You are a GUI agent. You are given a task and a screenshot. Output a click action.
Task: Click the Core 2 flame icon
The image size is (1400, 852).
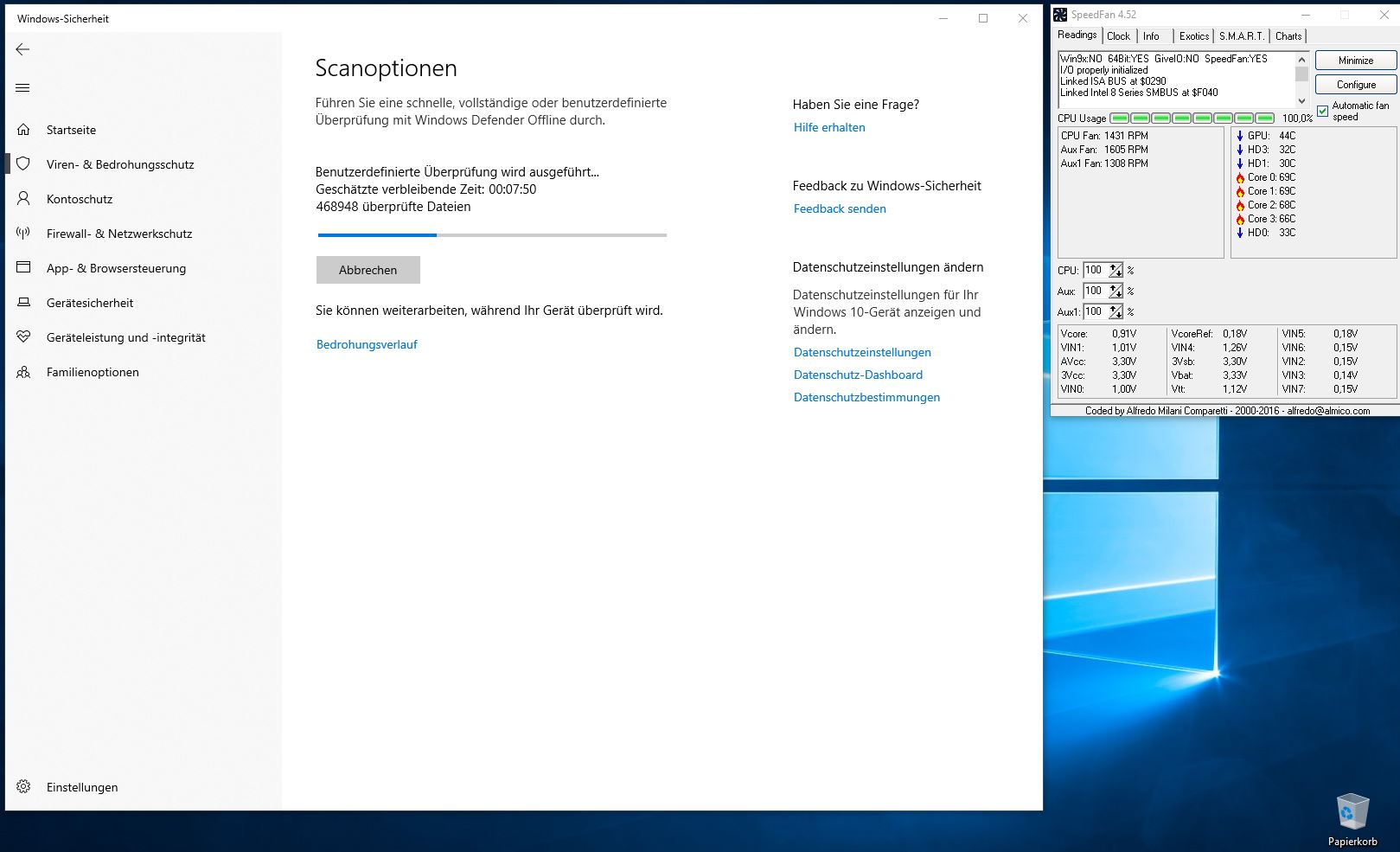click(1240, 205)
